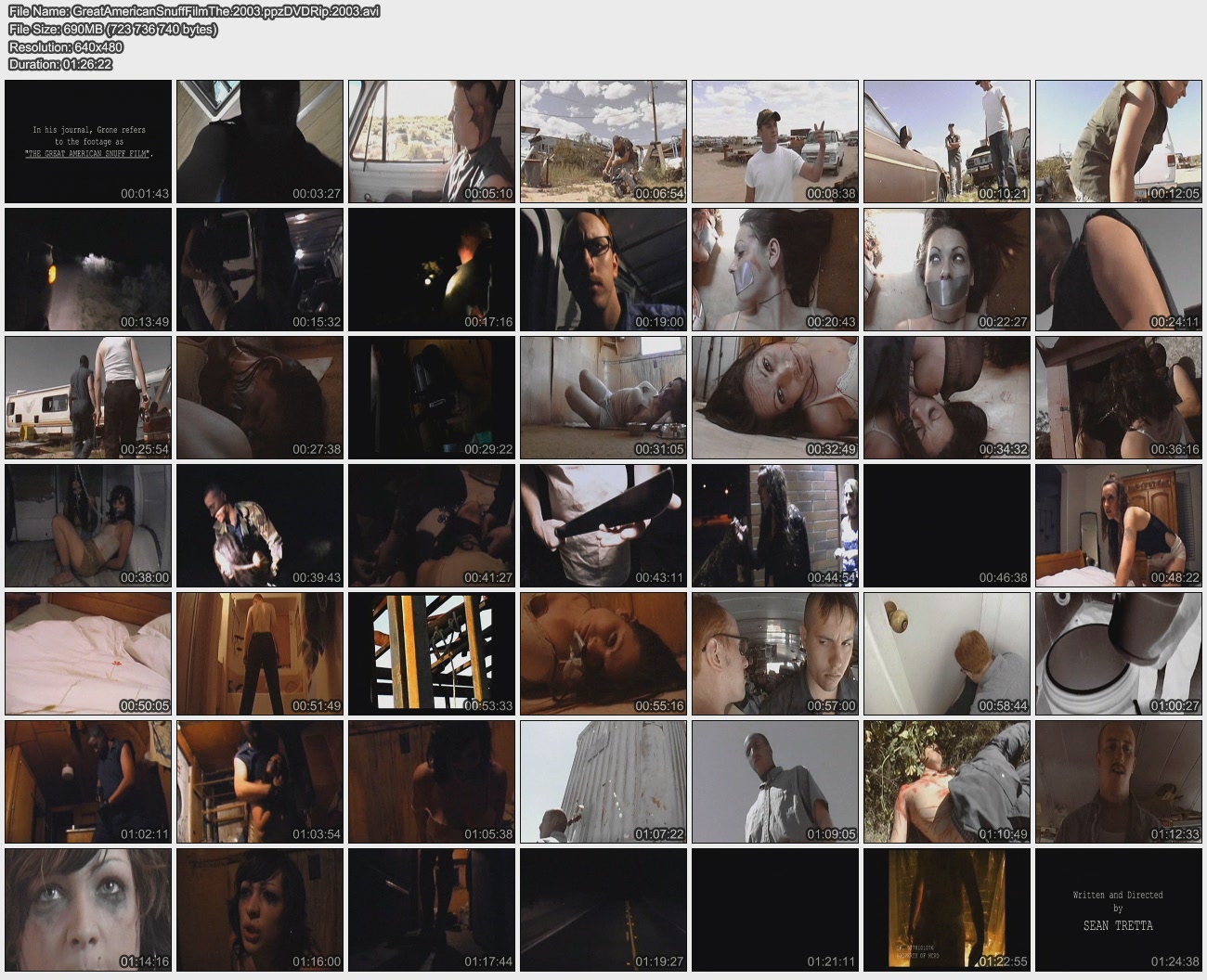Select the night thumbnail at 00:39:43
The width and height of the screenshot is (1207, 980).
point(260,526)
